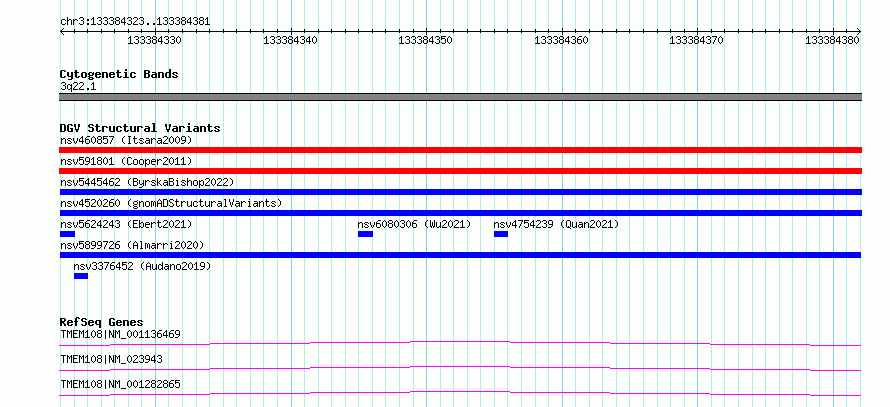Select the blue nsv5445462 variant bar
The height and width of the screenshot is (407, 890).
pos(460,192)
